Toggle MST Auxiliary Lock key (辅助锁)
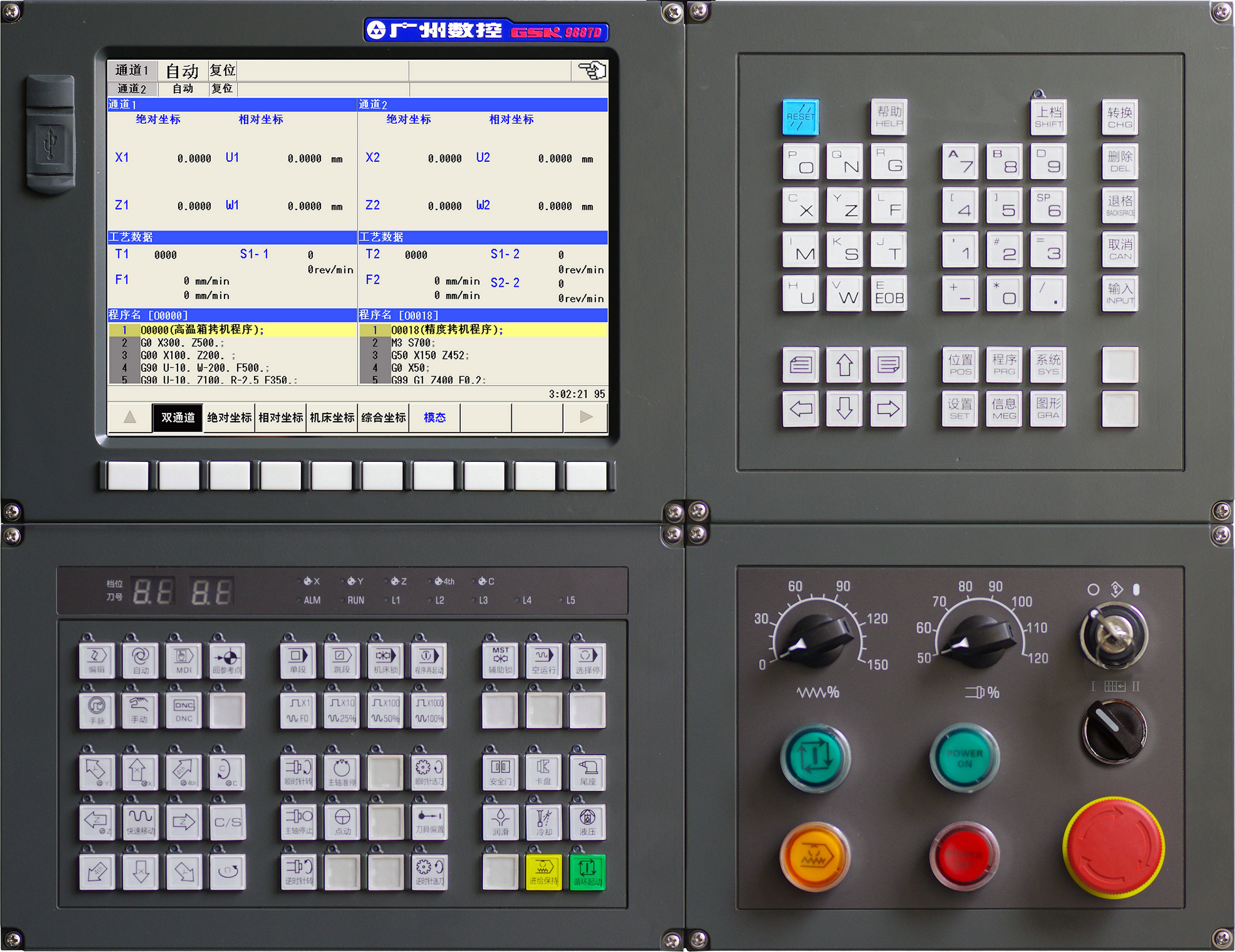Screen dimensions: 1235x952 coord(500,660)
